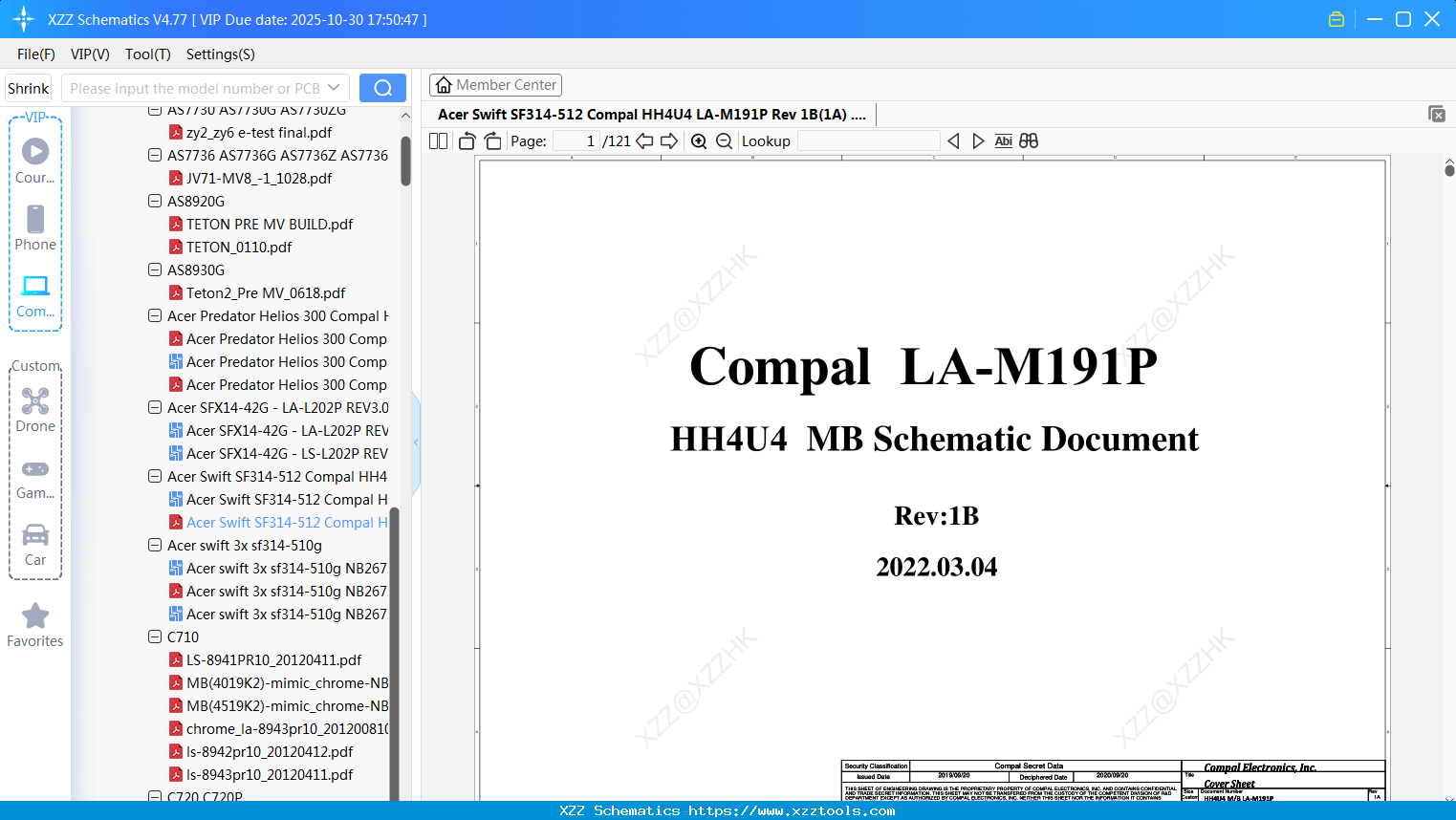Select the Phone category icon
This screenshot has width=1456, height=820.
[x=35, y=220]
